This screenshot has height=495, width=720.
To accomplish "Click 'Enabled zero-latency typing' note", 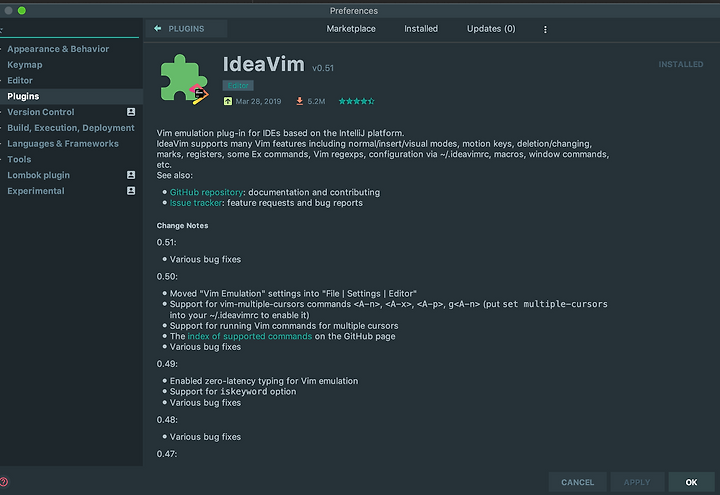I will click(264, 381).
